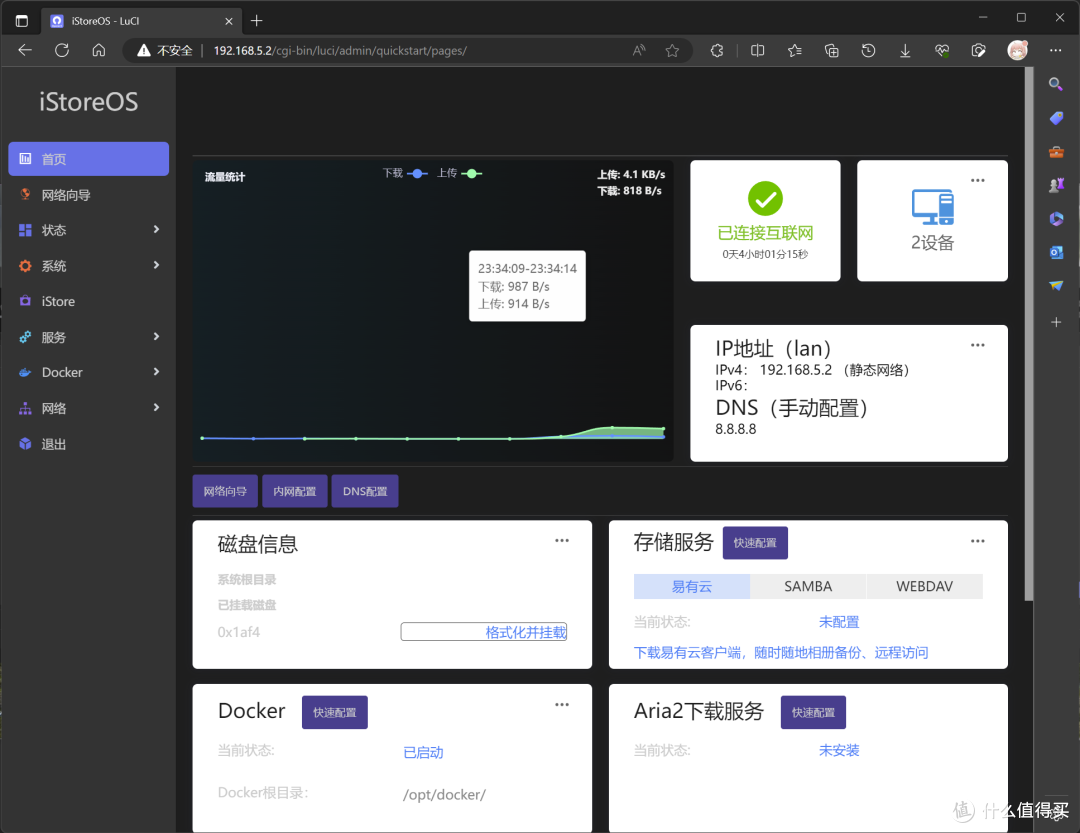Click the browser home icon
Viewport: 1080px width, 833px height.
(x=98, y=50)
